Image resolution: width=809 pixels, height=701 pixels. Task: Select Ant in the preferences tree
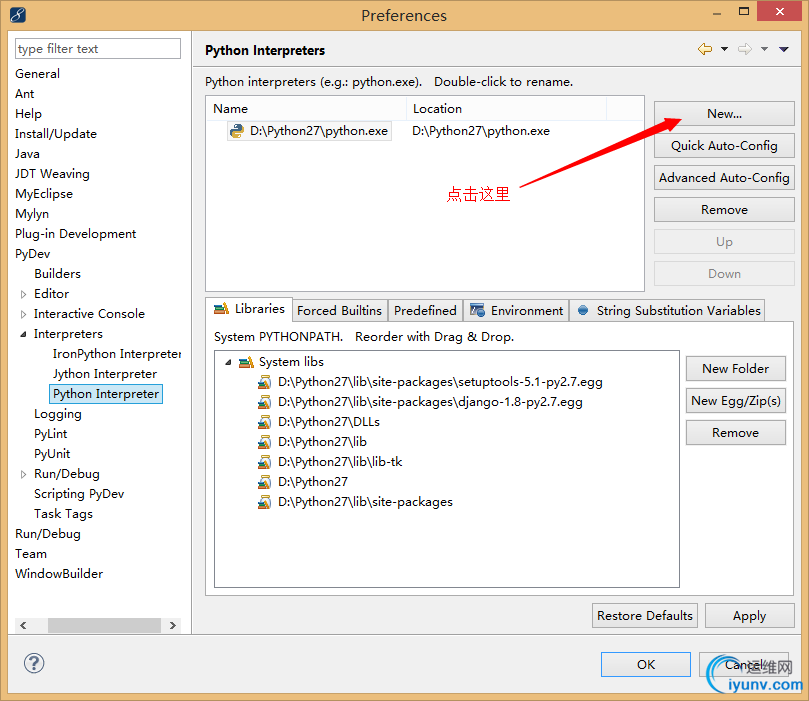point(25,94)
